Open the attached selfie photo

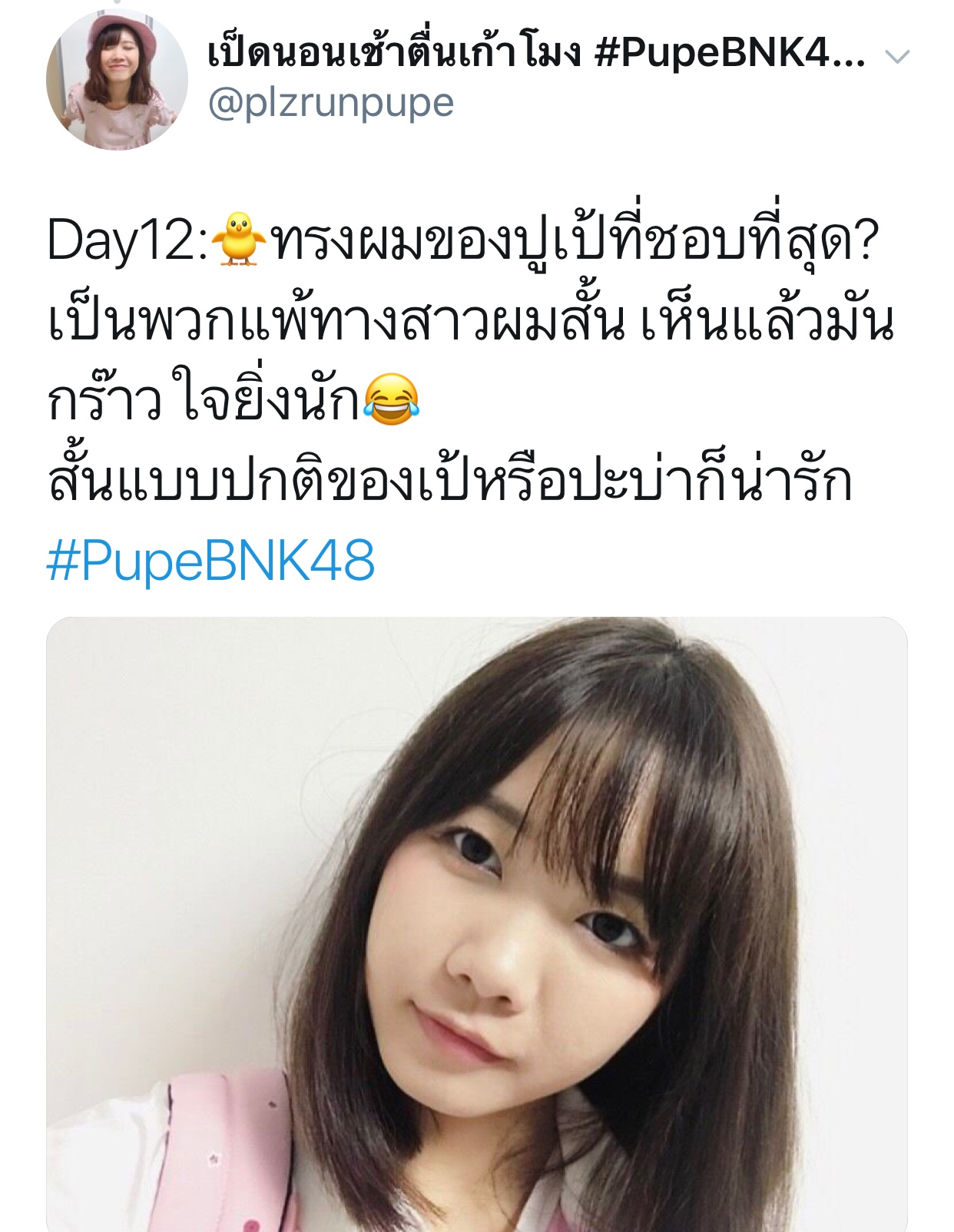pos(477,924)
